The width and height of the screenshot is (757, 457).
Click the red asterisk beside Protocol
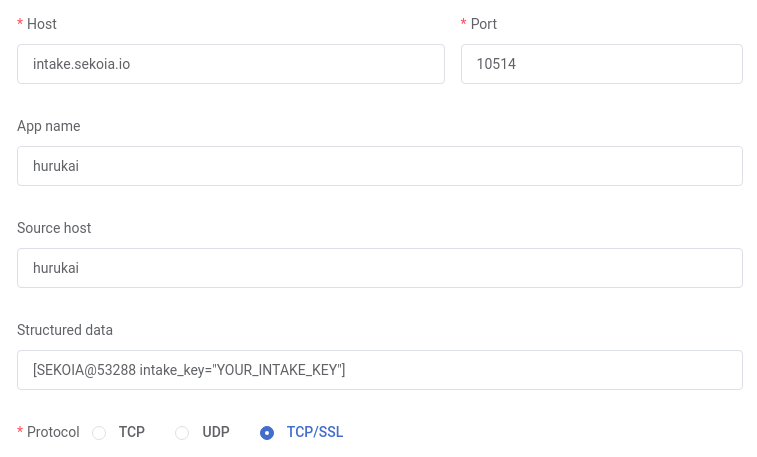20,432
